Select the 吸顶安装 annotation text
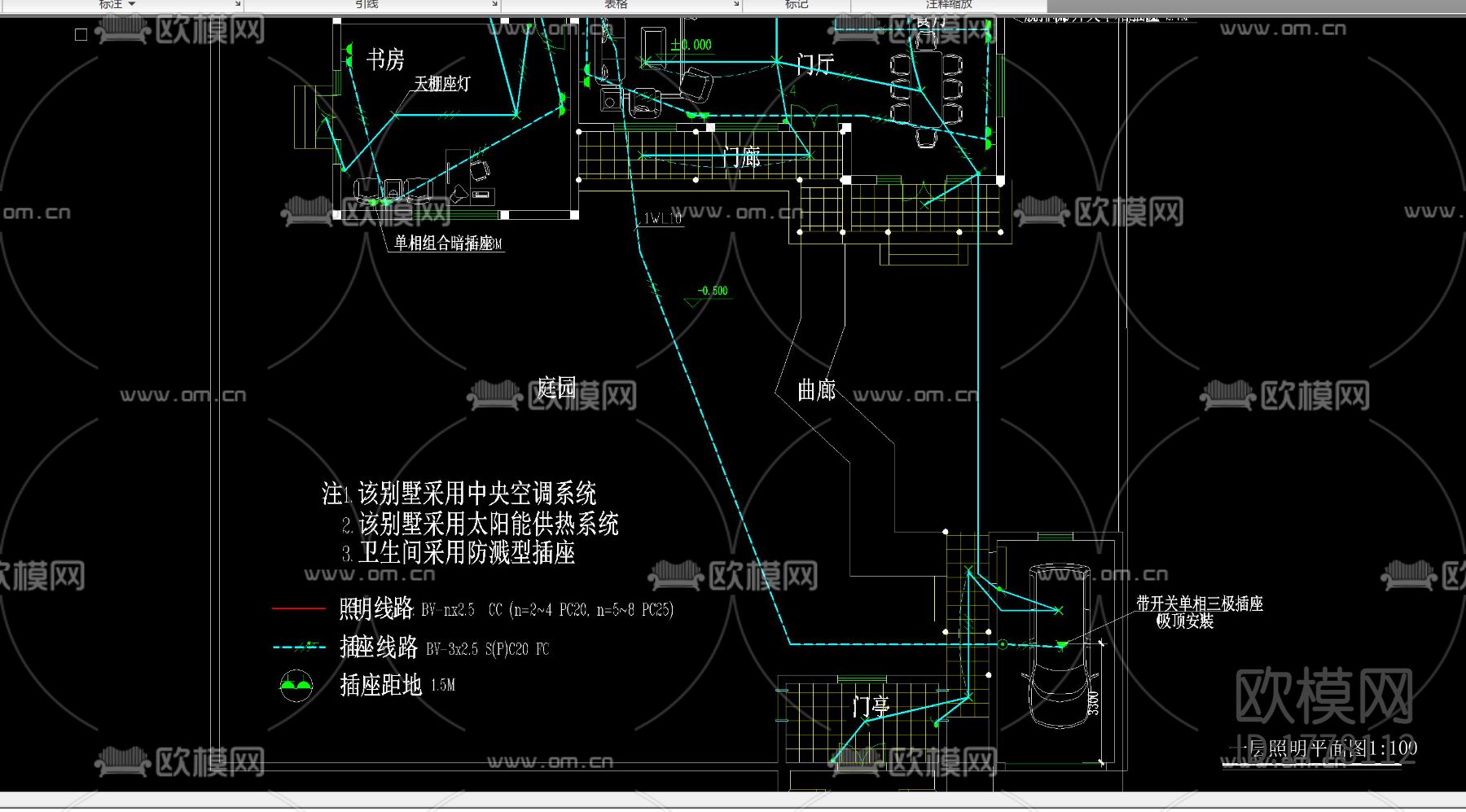This screenshot has height=812, width=1466. (1185, 621)
